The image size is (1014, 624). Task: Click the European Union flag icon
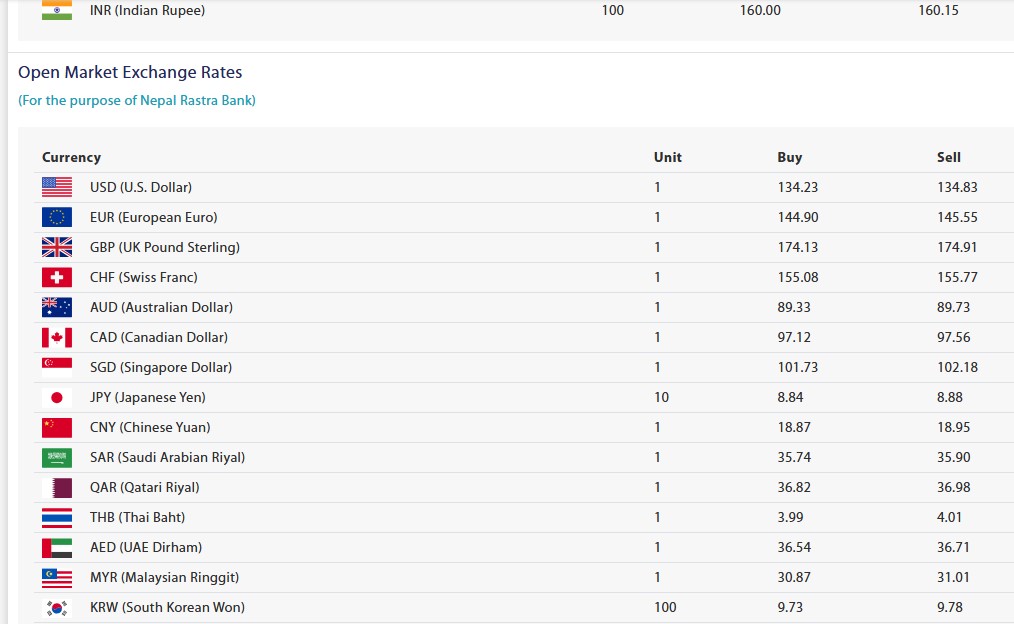pos(57,217)
